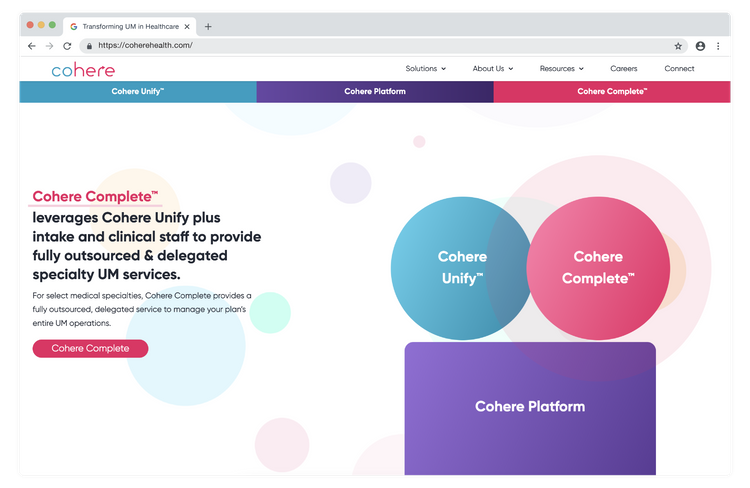Image resolution: width=750 pixels, height=488 pixels.
Task: Select the Cohere Platform purple tab
Action: pyautogui.click(x=375, y=91)
